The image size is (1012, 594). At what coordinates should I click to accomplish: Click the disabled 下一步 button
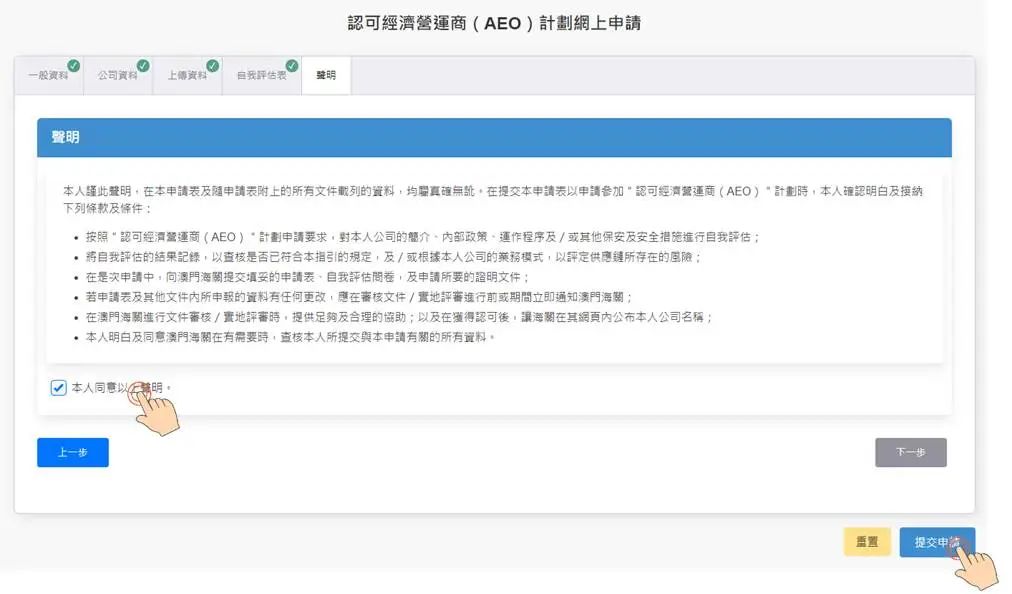(910, 452)
